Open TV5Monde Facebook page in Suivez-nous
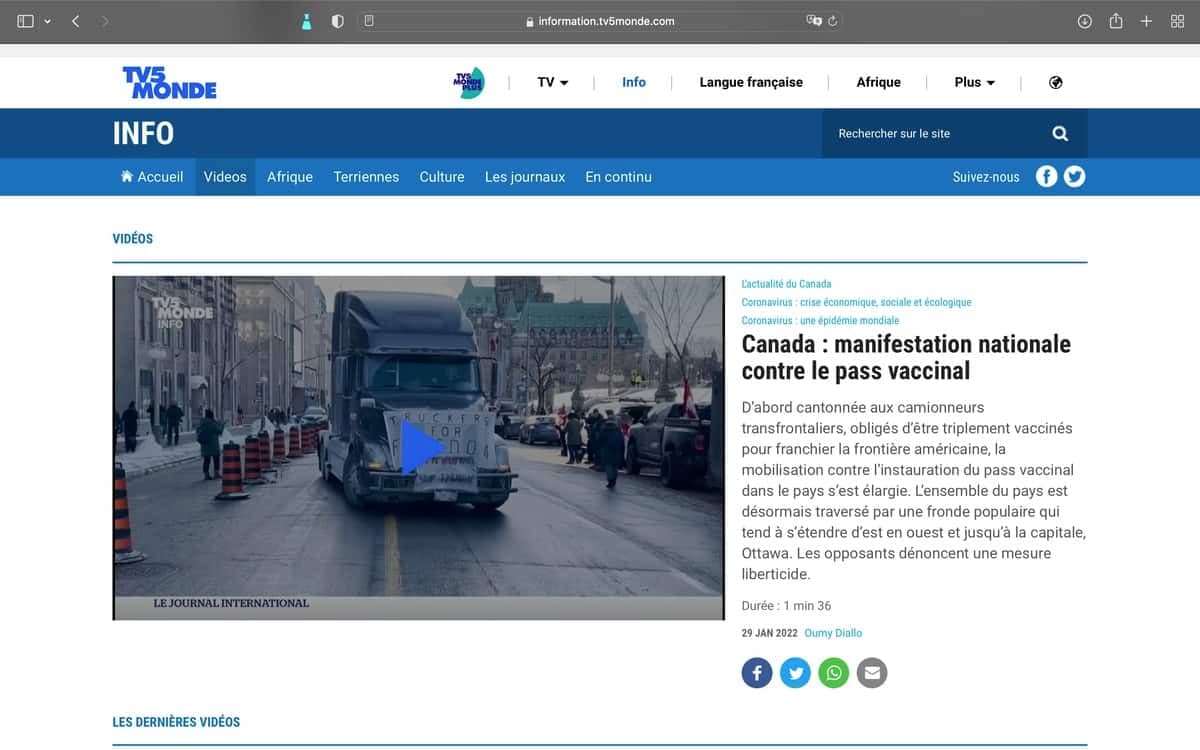Viewport: 1200px width, 750px height. (1046, 177)
